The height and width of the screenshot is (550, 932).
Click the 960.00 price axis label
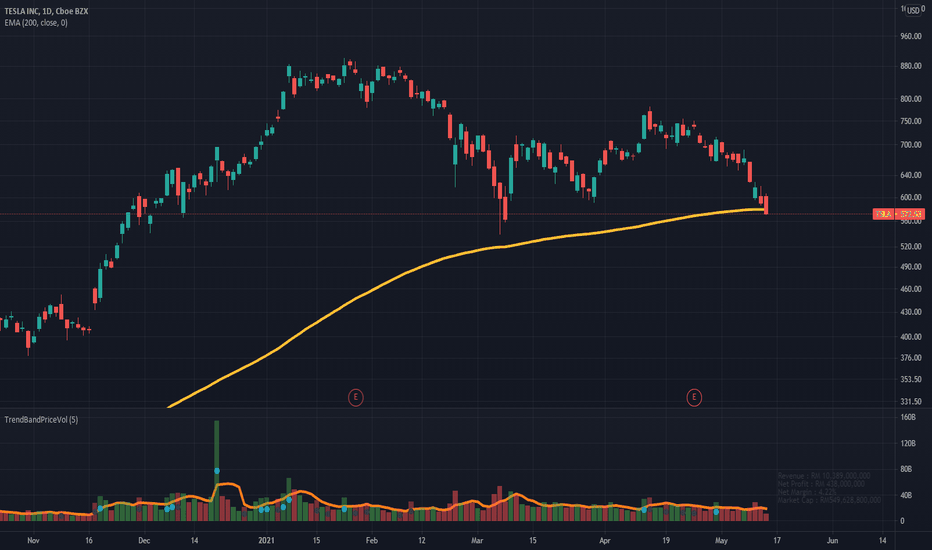click(910, 36)
